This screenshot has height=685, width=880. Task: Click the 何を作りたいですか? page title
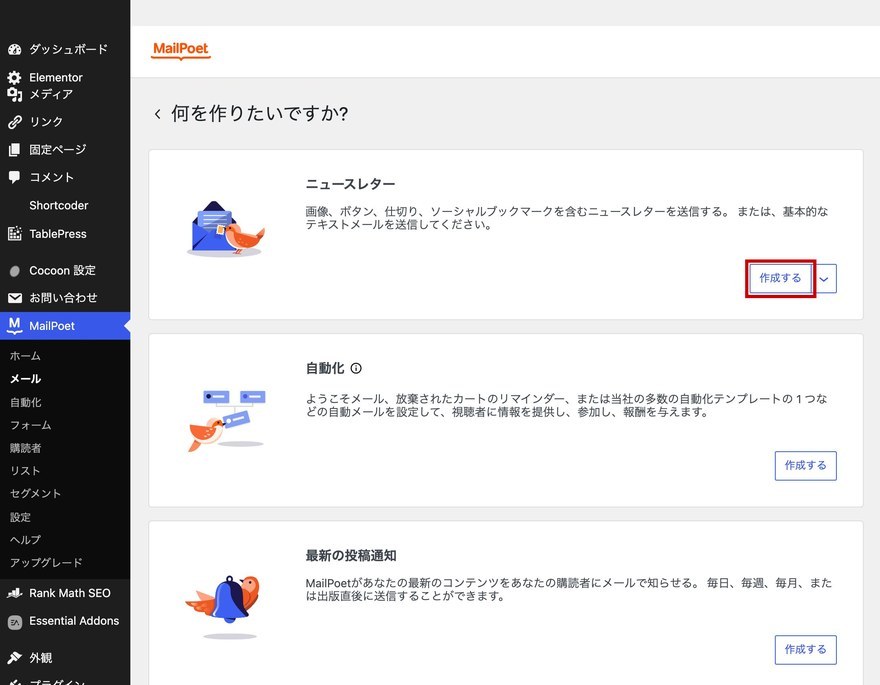pos(259,114)
